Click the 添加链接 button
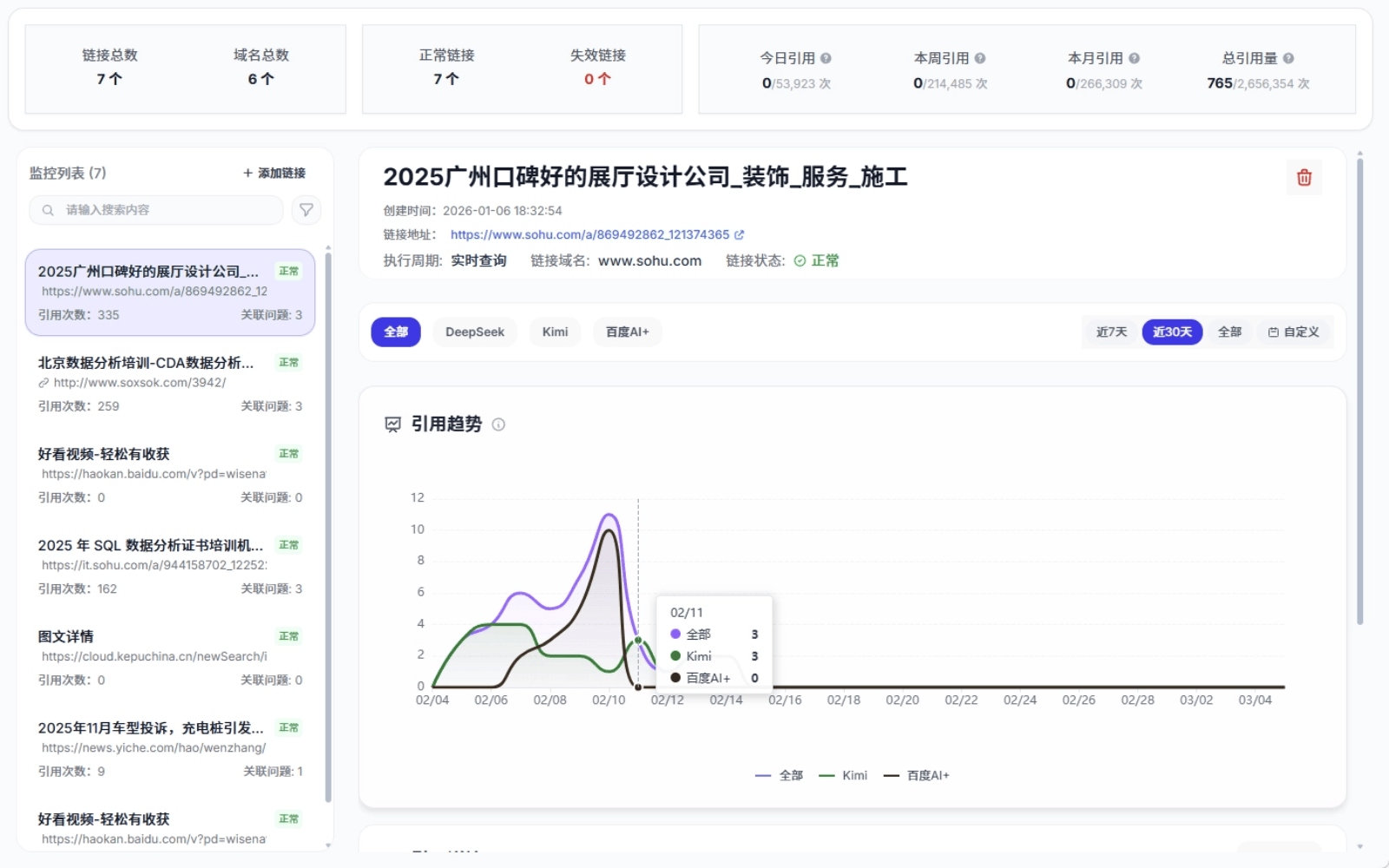The image size is (1389, 868). click(274, 172)
